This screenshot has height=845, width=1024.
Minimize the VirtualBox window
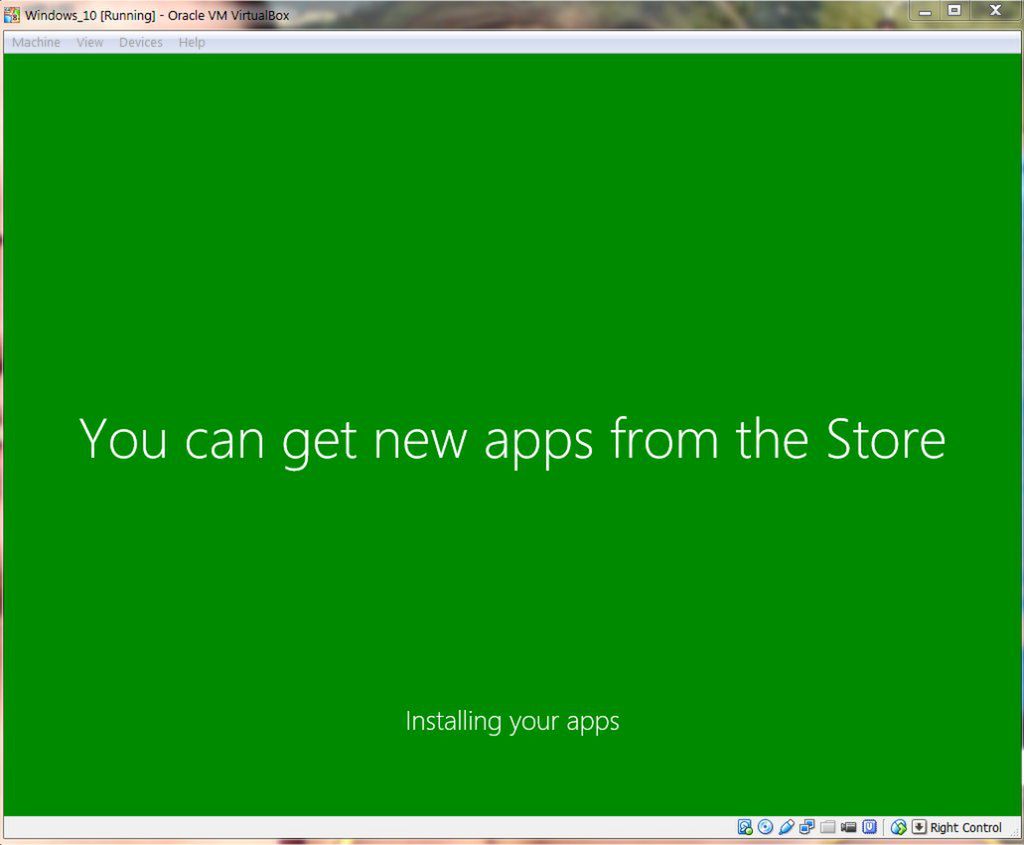(925, 11)
